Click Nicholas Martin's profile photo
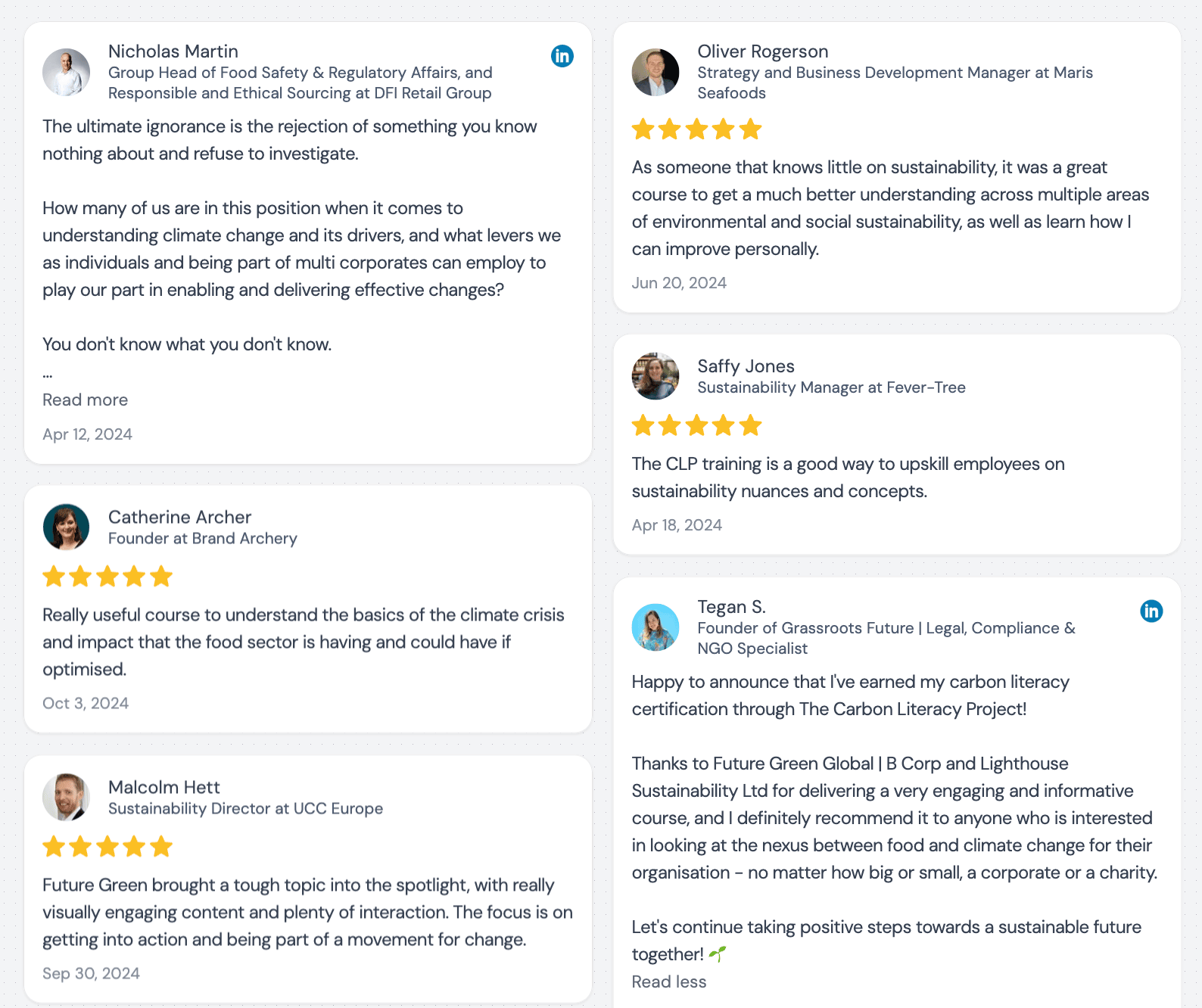Image resolution: width=1202 pixels, height=1008 pixels. (x=66, y=73)
